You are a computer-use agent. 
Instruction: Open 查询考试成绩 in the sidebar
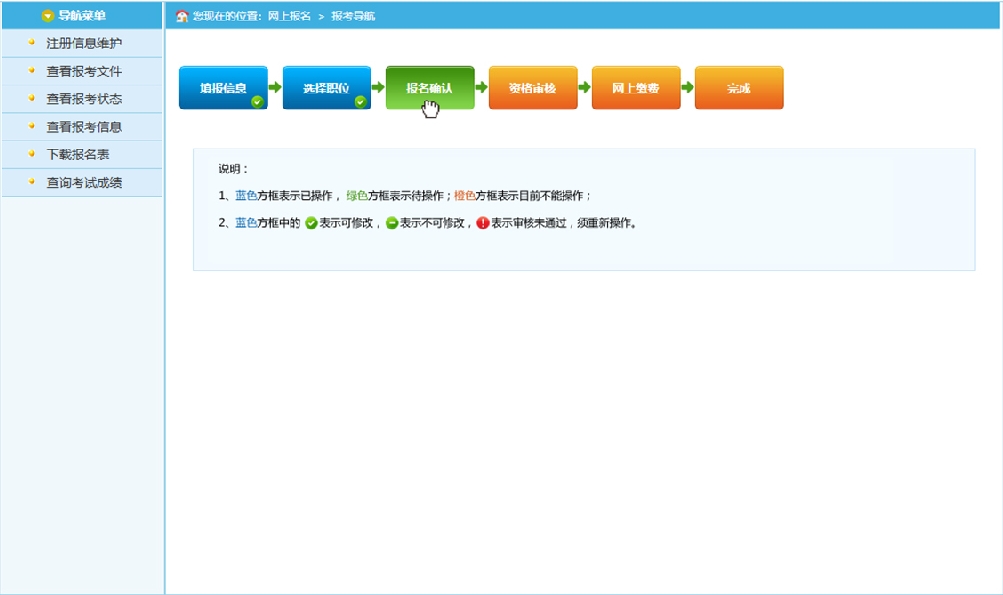coord(84,183)
